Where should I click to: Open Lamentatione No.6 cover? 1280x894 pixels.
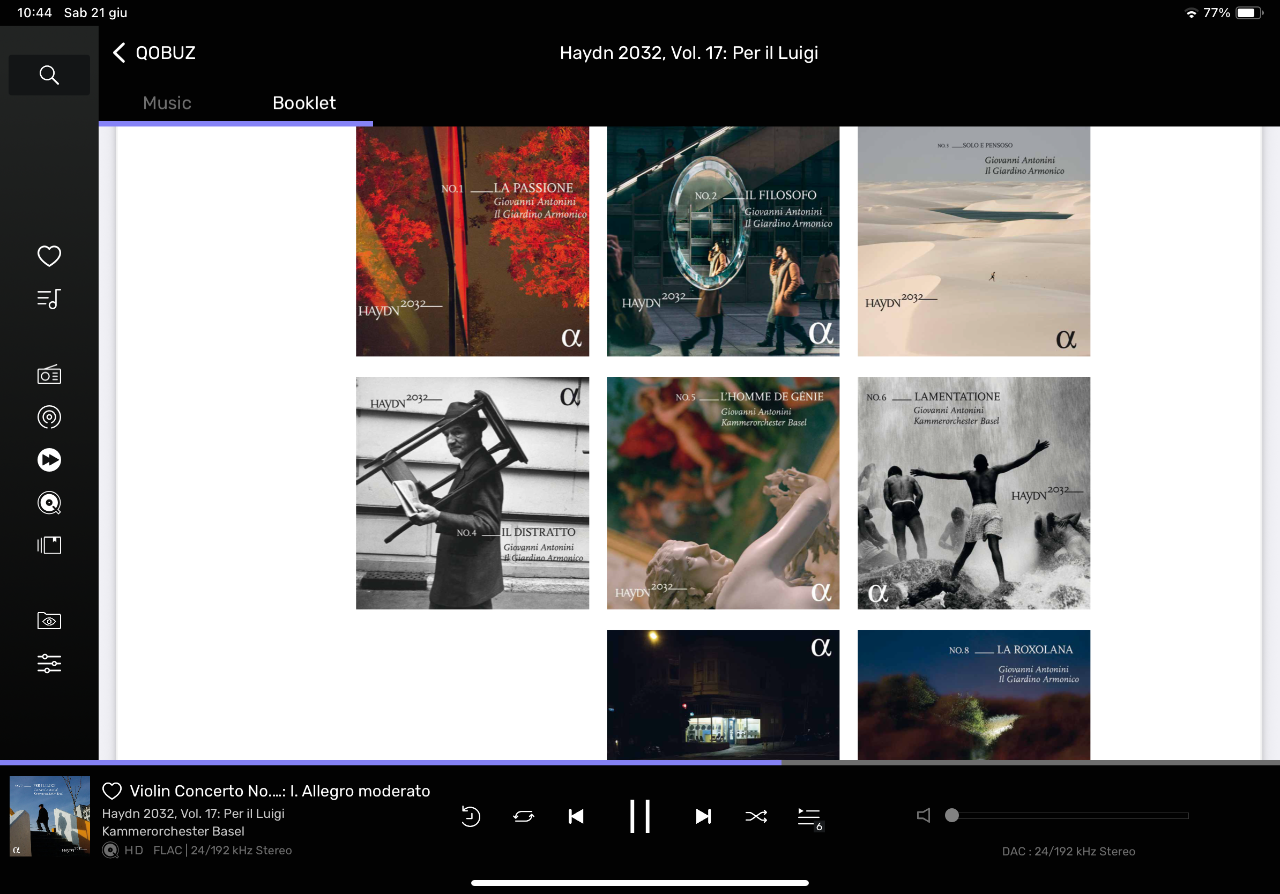(974, 493)
